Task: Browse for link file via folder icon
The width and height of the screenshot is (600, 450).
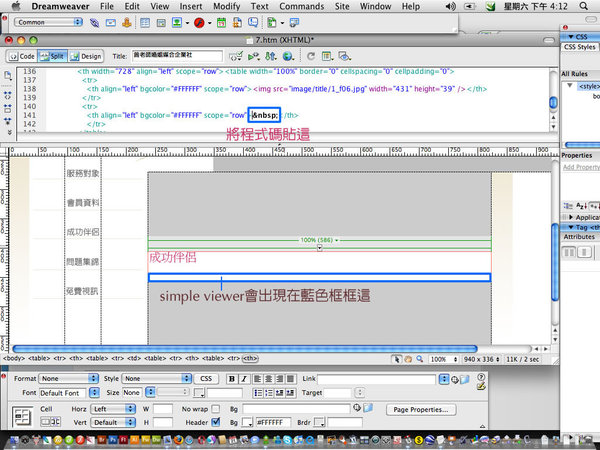Action: click(465, 379)
